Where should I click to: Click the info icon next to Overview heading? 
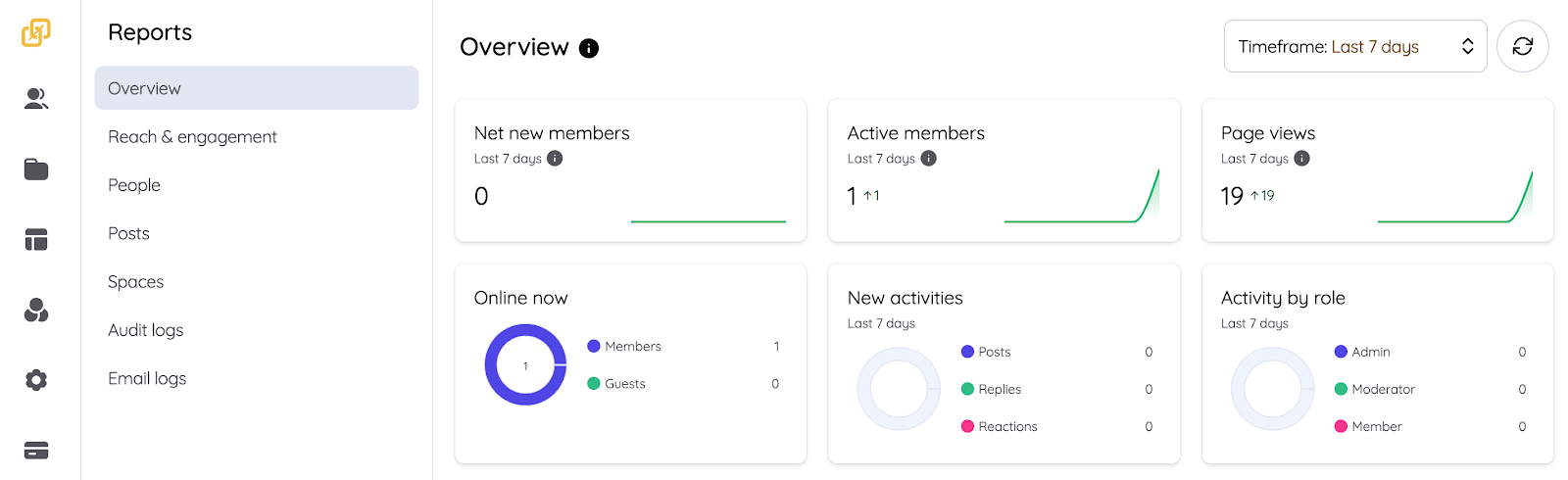[589, 48]
